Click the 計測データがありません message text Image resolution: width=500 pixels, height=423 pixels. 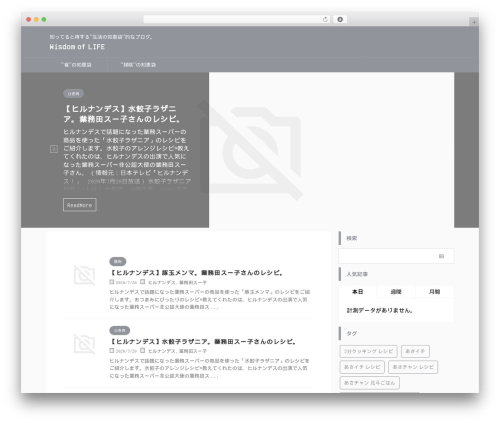[380, 310]
